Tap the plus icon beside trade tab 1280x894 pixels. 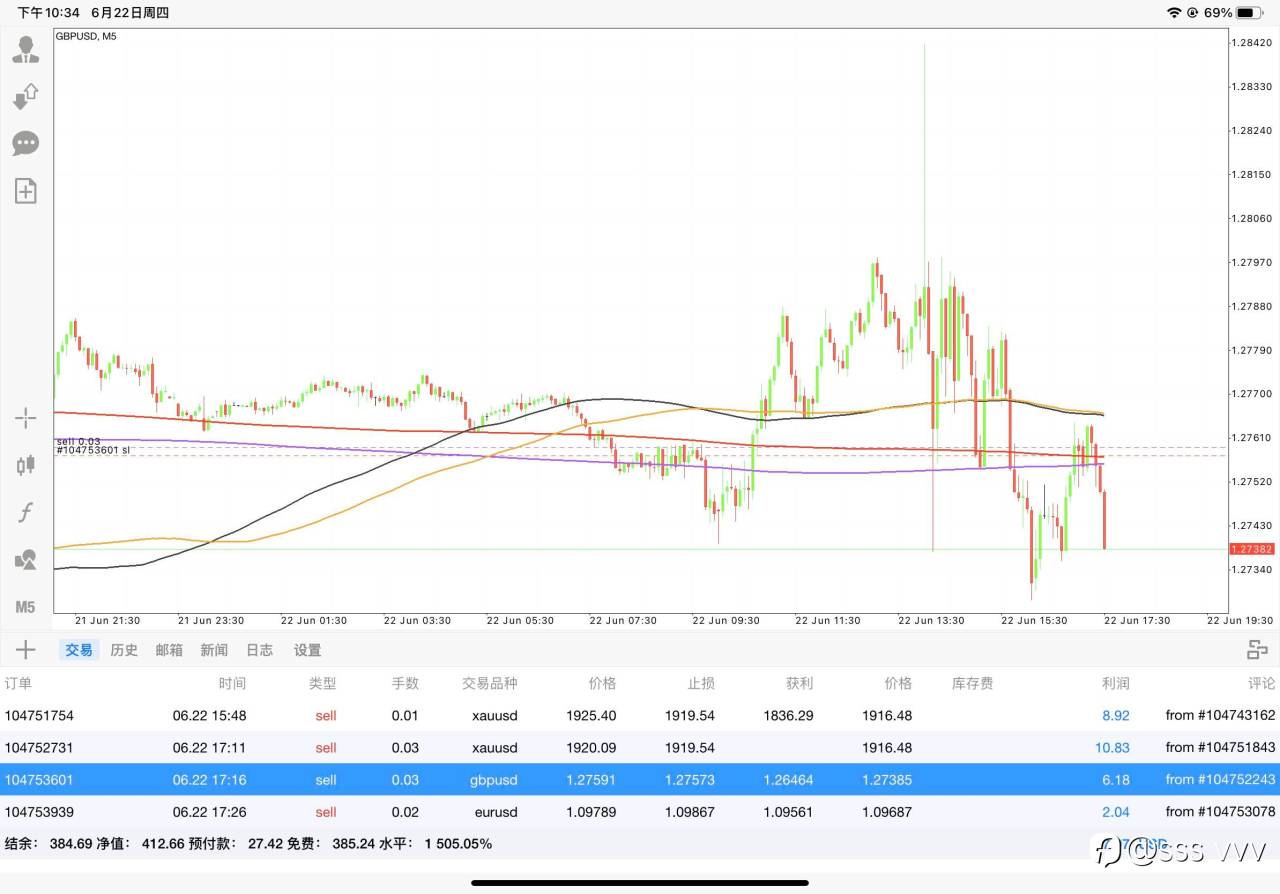pos(26,650)
